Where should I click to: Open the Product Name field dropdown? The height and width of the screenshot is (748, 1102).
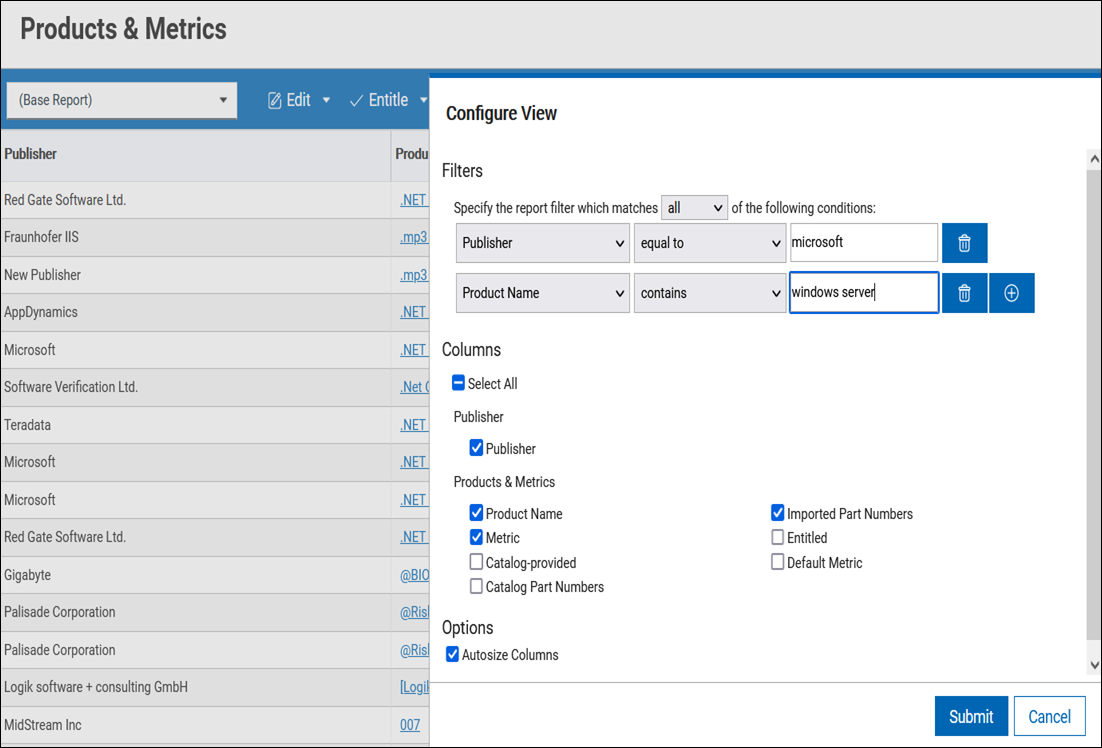pyautogui.click(x=543, y=293)
